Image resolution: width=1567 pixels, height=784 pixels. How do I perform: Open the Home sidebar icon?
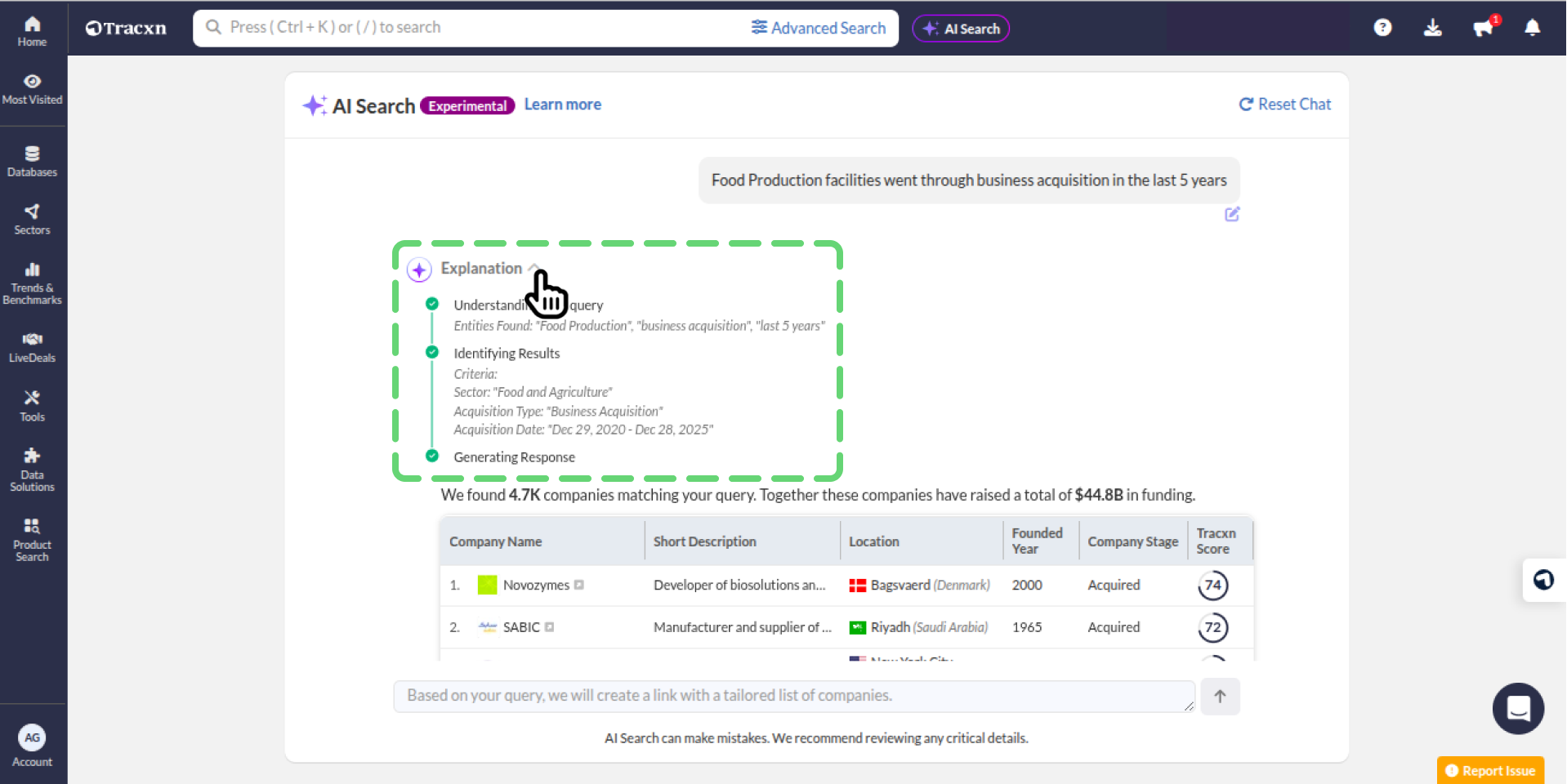(32, 31)
